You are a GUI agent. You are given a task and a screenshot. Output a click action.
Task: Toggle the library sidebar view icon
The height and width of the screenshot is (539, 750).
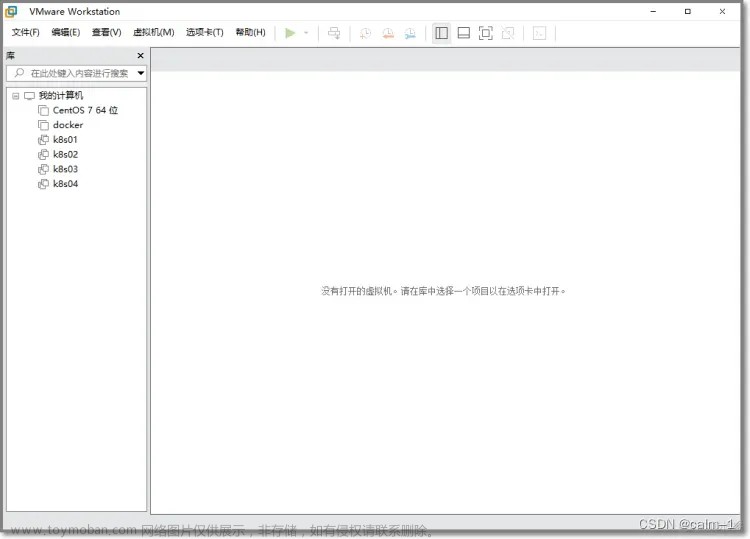(x=441, y=33)
